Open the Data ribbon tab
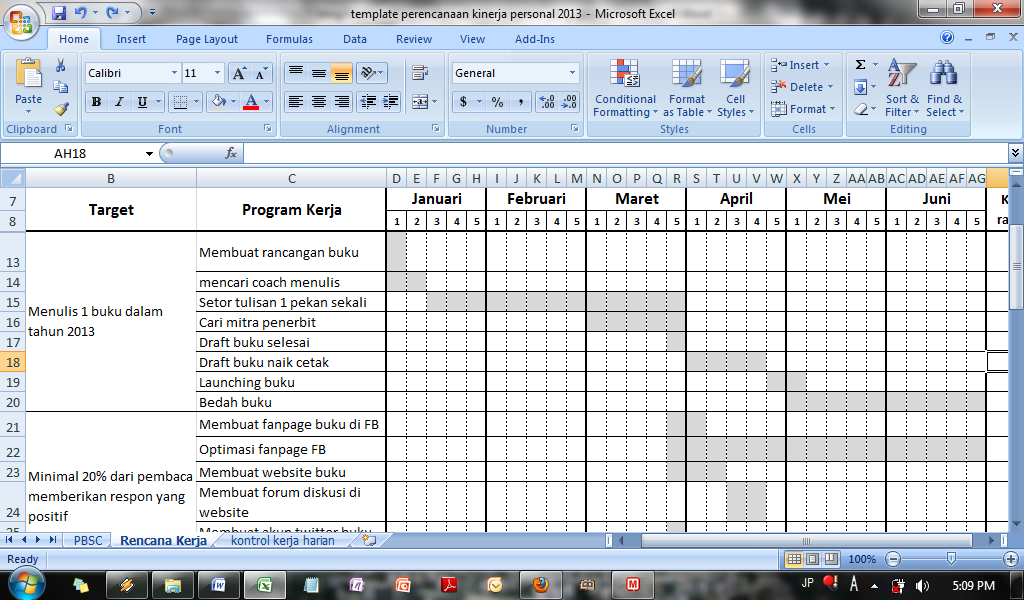 click(355, 39)
